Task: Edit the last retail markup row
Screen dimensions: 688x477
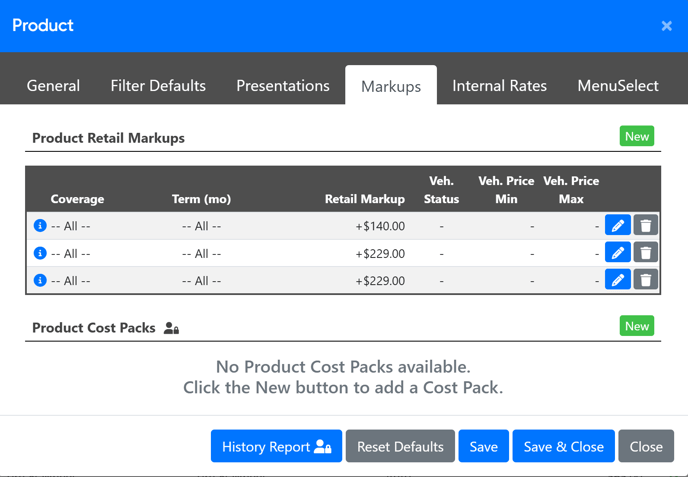Action: coord(618,280)
